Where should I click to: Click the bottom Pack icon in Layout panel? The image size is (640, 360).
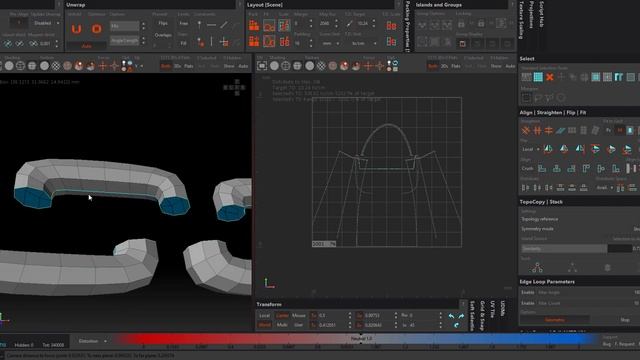click(254, 41)
